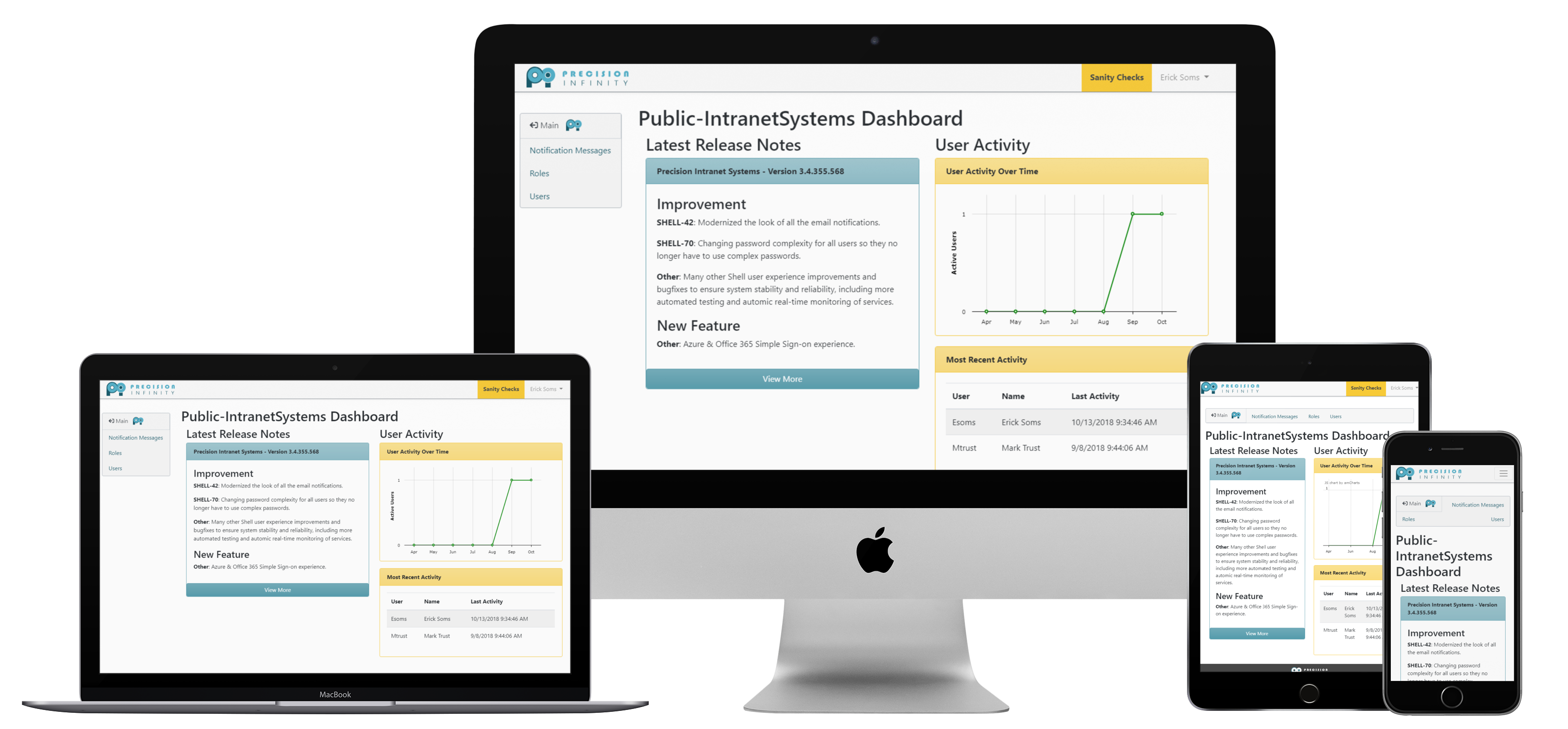The width and height of the screenshot is (1568, 729).
Task: Click the Users menu icon
Action: click(x=541, y=196)
